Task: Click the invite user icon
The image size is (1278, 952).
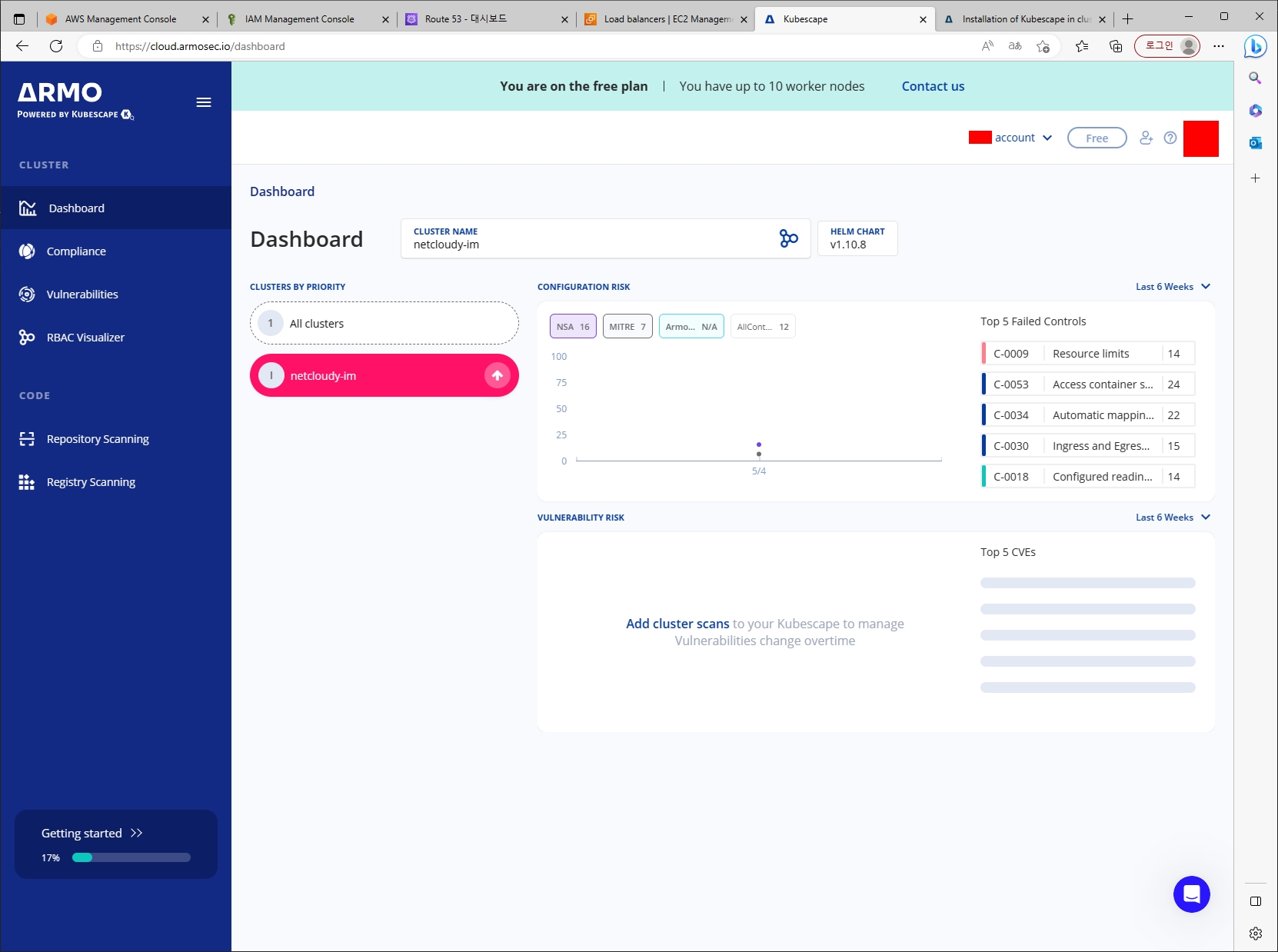Action: [1146, 138]
